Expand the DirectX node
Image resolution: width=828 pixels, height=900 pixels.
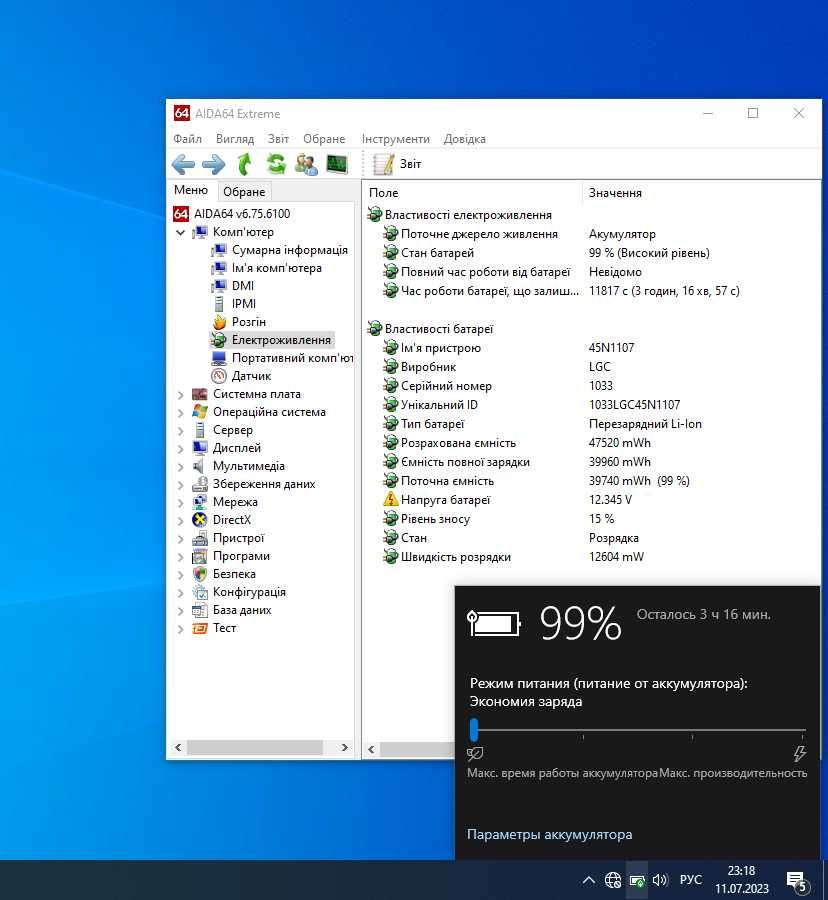tap(180, 521)
